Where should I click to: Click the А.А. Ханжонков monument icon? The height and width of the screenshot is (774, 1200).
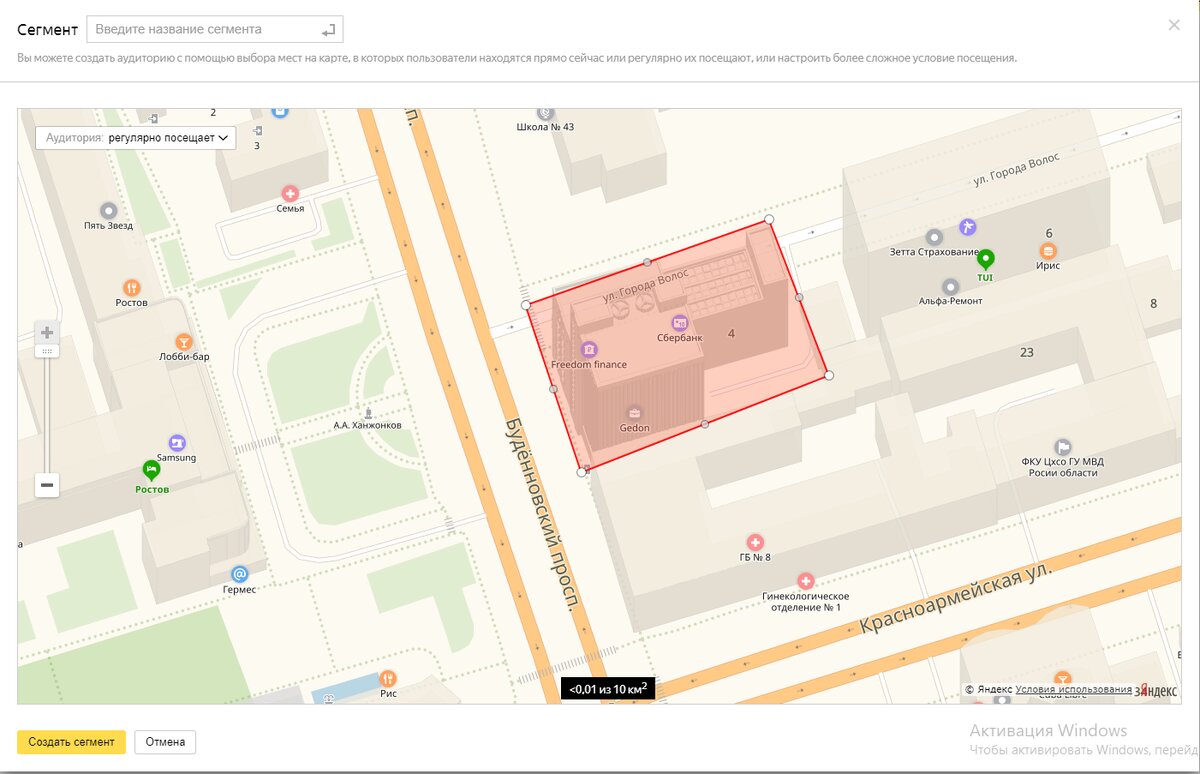(368, 412)
